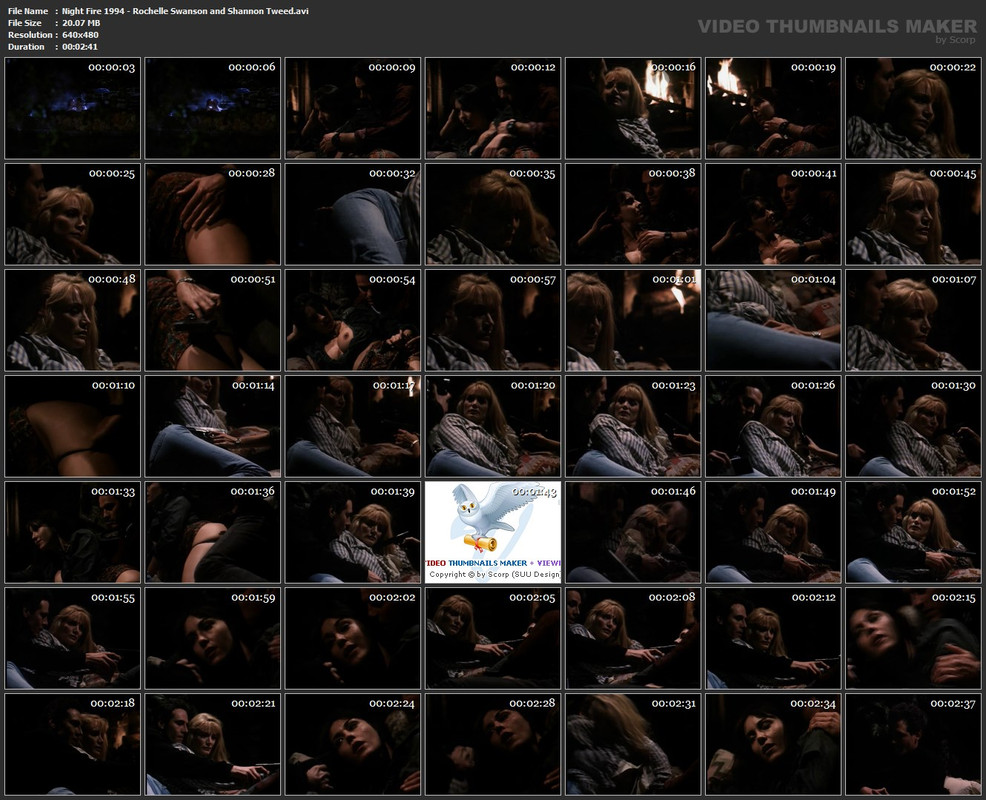Select the thumbnail at 00:01:33
Image resolution: width=986 pixels, height=800 pixels.
(x=72, y=532)
